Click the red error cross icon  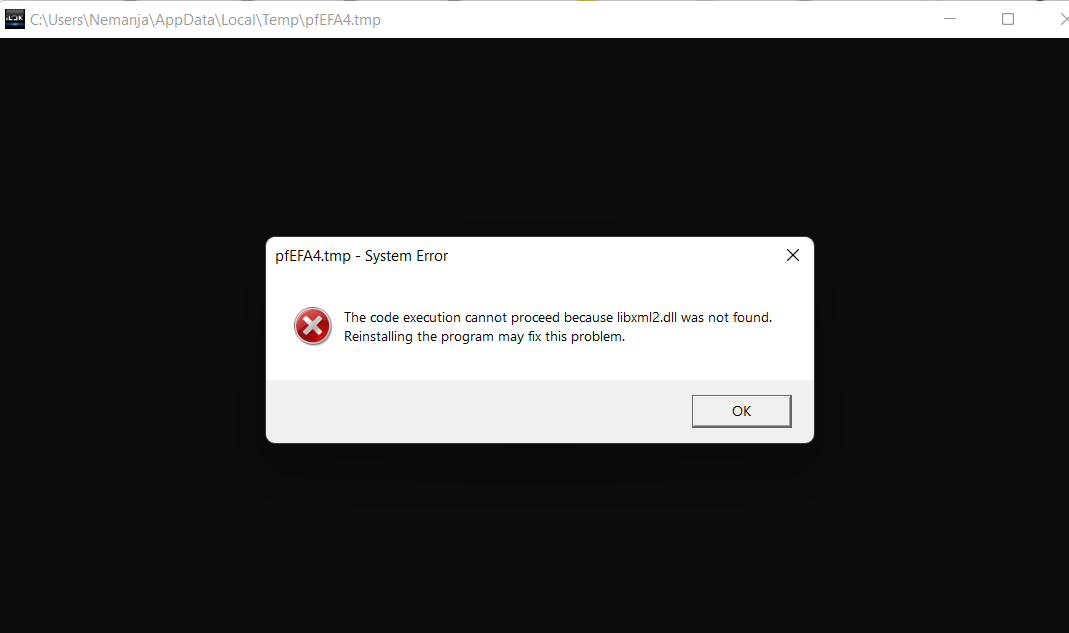click(313, 326)
